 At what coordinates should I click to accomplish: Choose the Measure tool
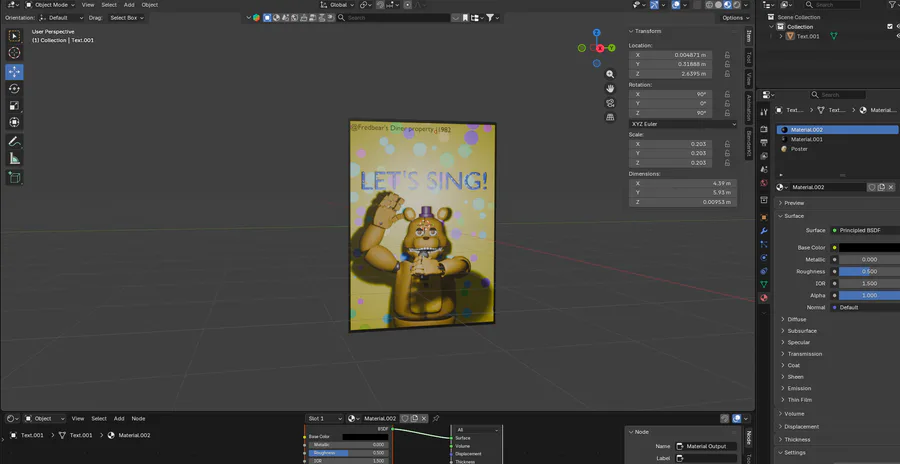click(x=14, y=158)
